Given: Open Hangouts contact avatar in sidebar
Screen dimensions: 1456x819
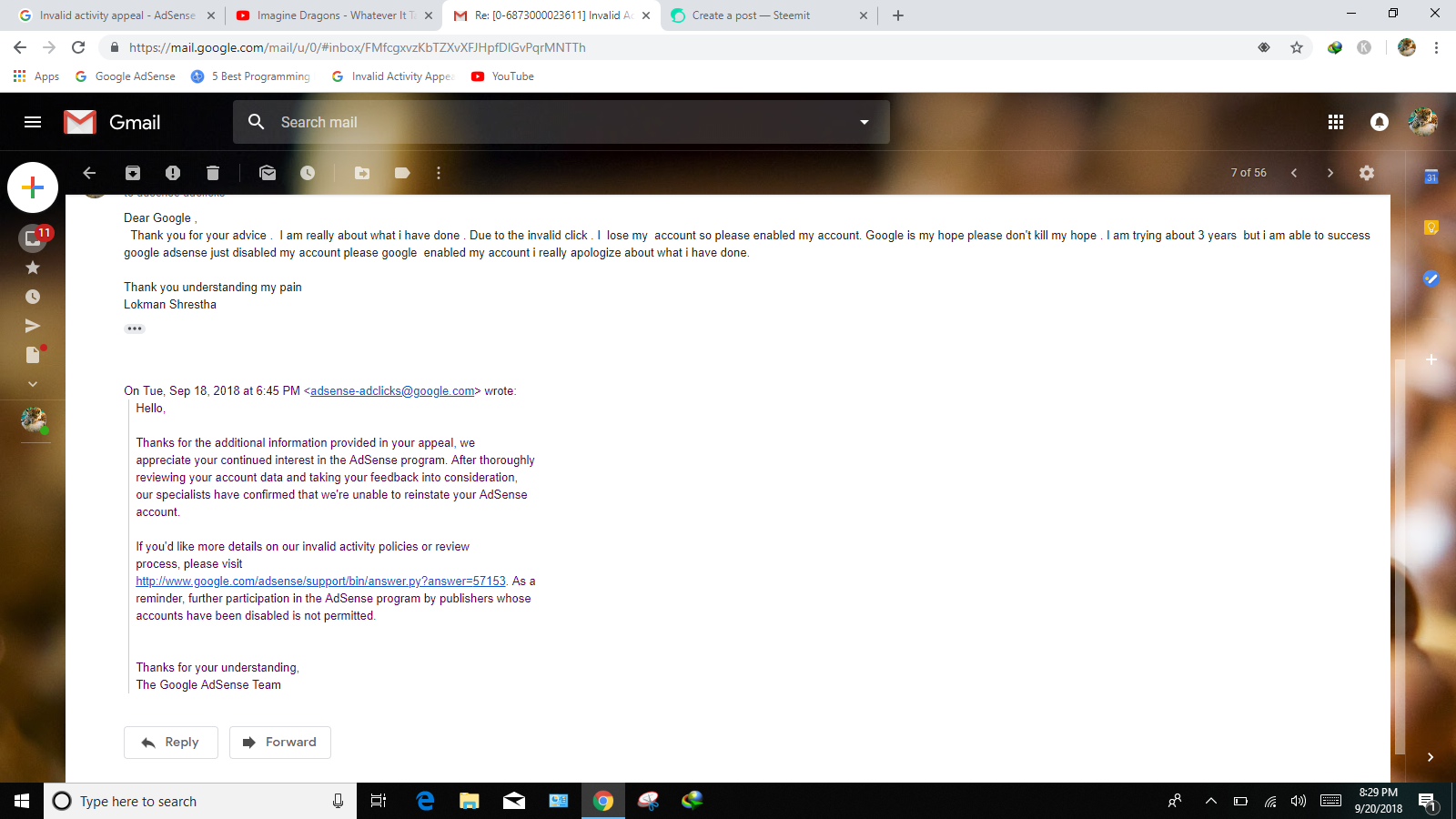Looking at the screenshot, I should tap(34, 420).
